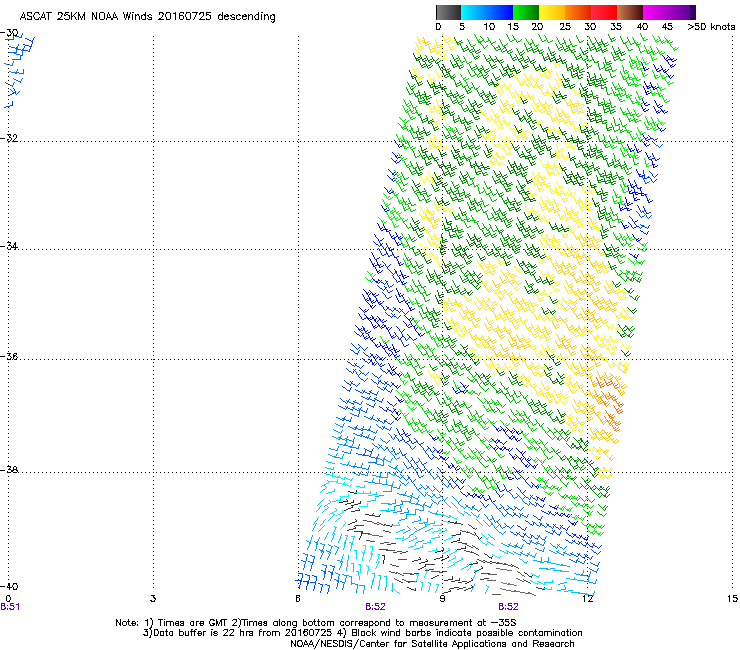Click the color scale label '10'
The image size is (740, 650).
489,27
